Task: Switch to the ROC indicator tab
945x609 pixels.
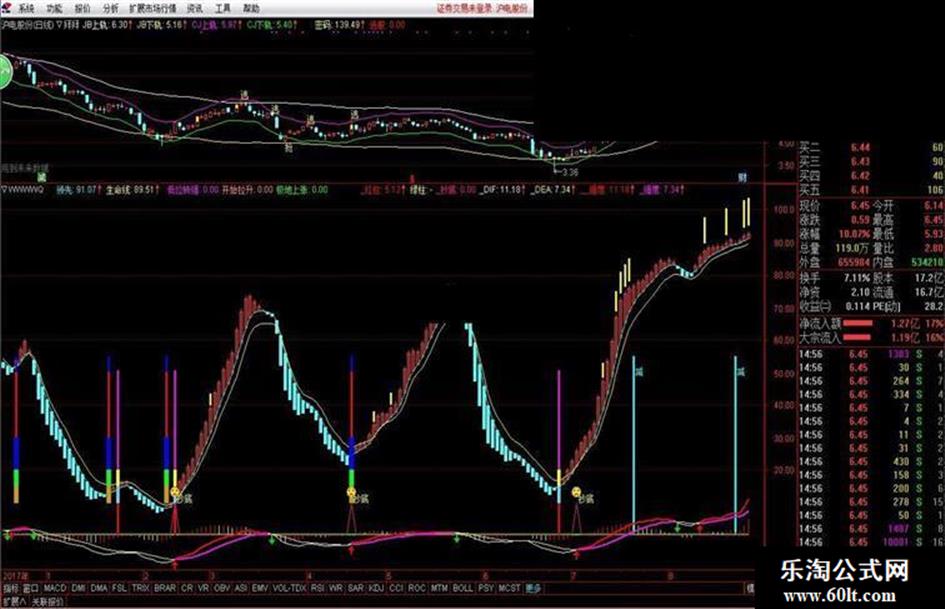Action: (416, 587)
